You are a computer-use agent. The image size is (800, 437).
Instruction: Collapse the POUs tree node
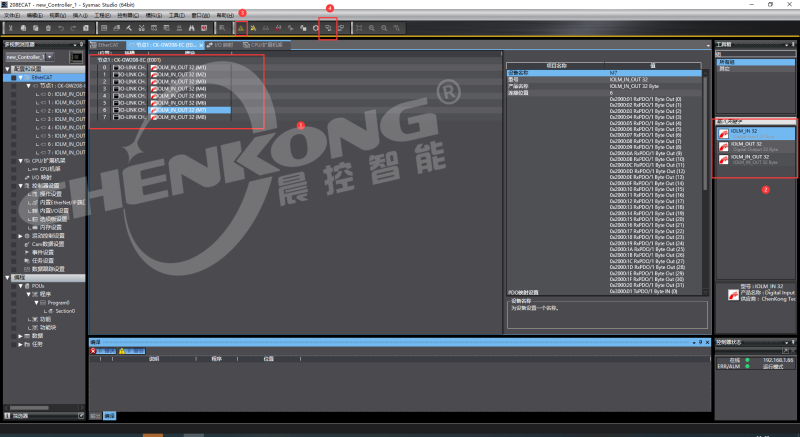tap(20, 286)
